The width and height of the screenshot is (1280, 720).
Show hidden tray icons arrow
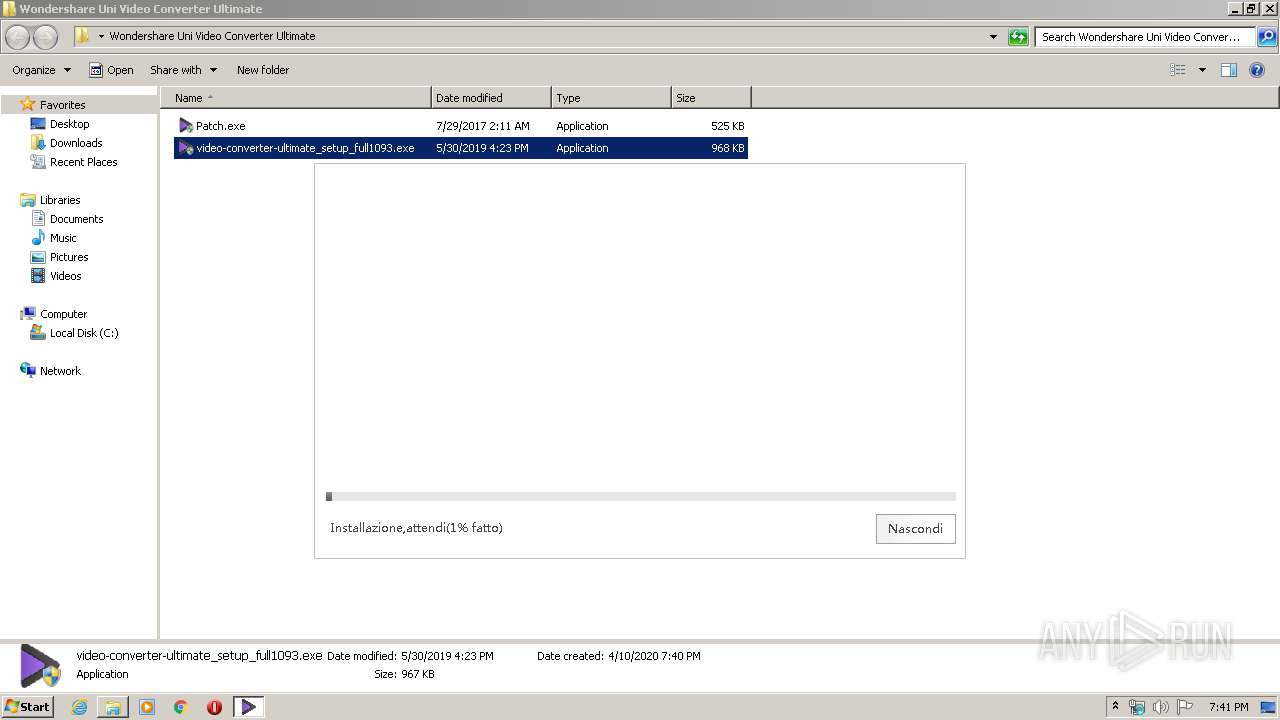1116,706
